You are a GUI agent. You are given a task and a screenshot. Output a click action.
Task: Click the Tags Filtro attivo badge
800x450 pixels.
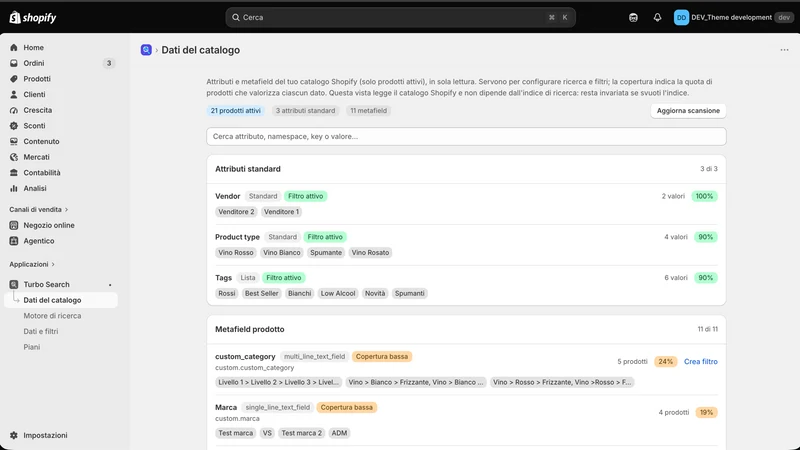[283, 278]
